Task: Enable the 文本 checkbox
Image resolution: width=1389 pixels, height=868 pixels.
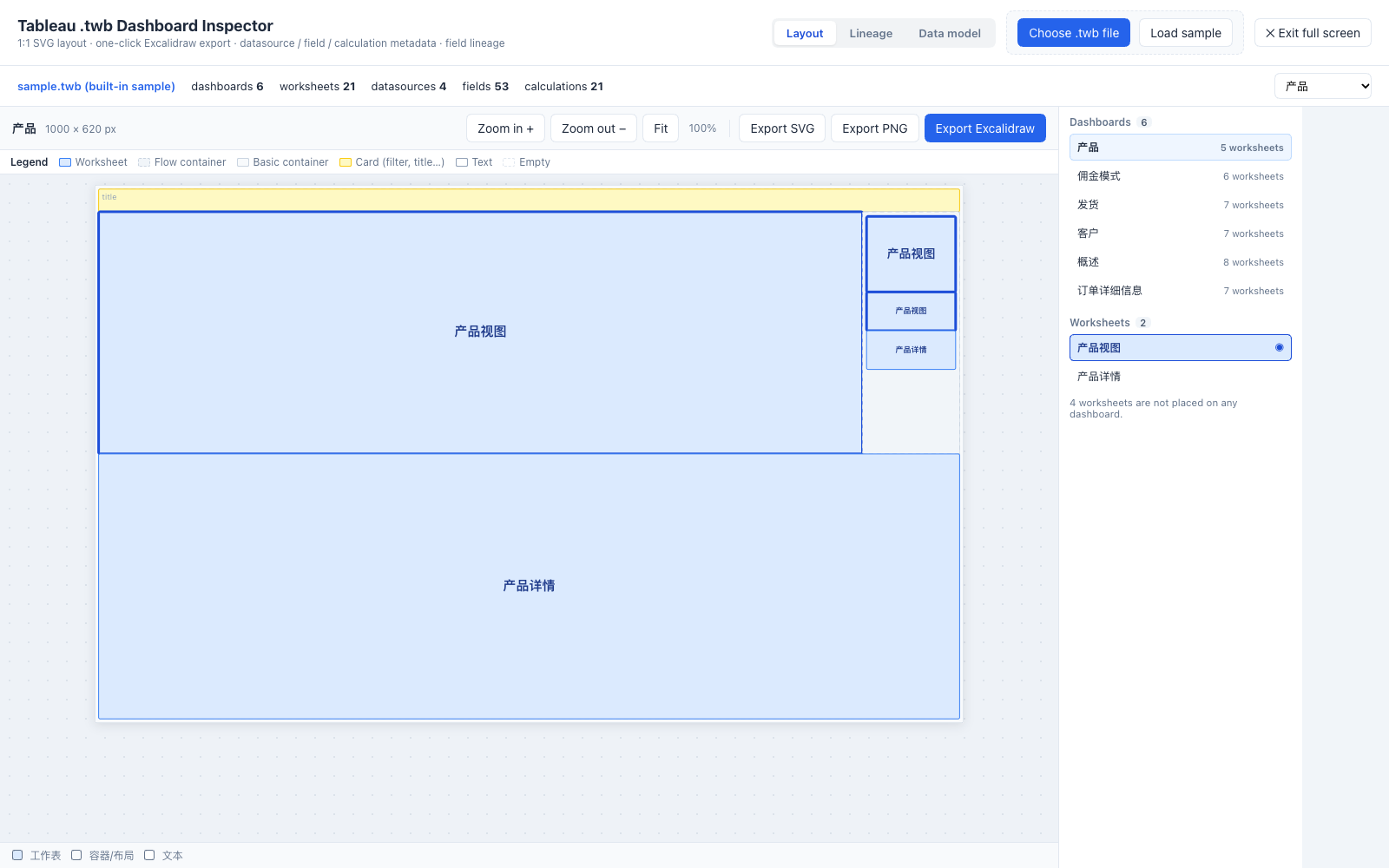Action: tap(149, 855)
